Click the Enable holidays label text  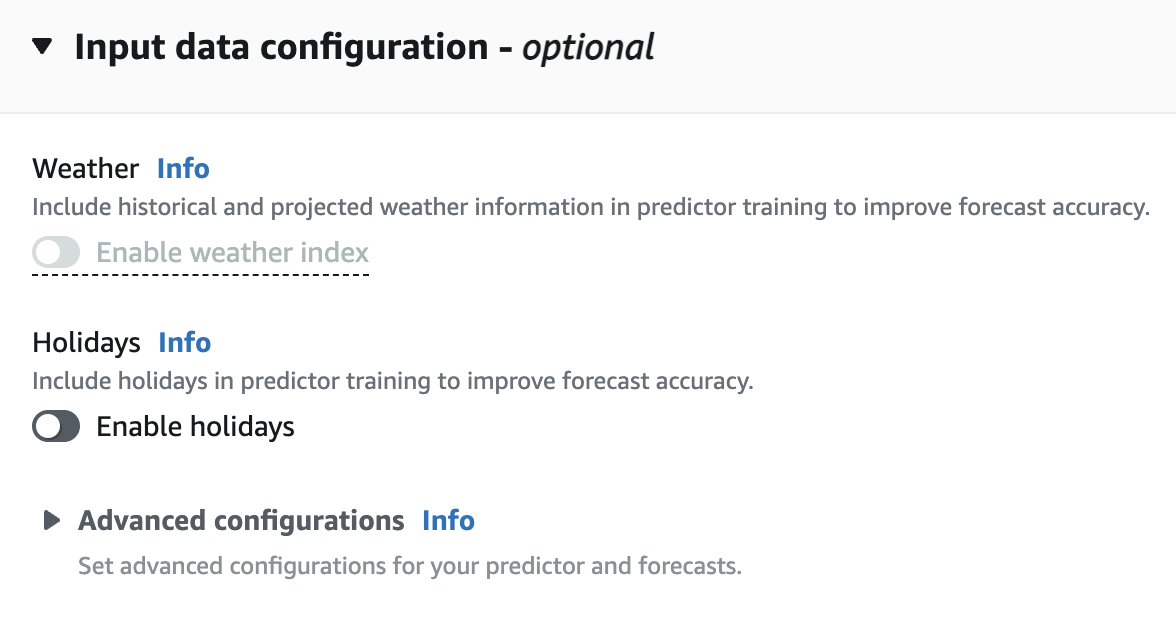coord(195,428)
